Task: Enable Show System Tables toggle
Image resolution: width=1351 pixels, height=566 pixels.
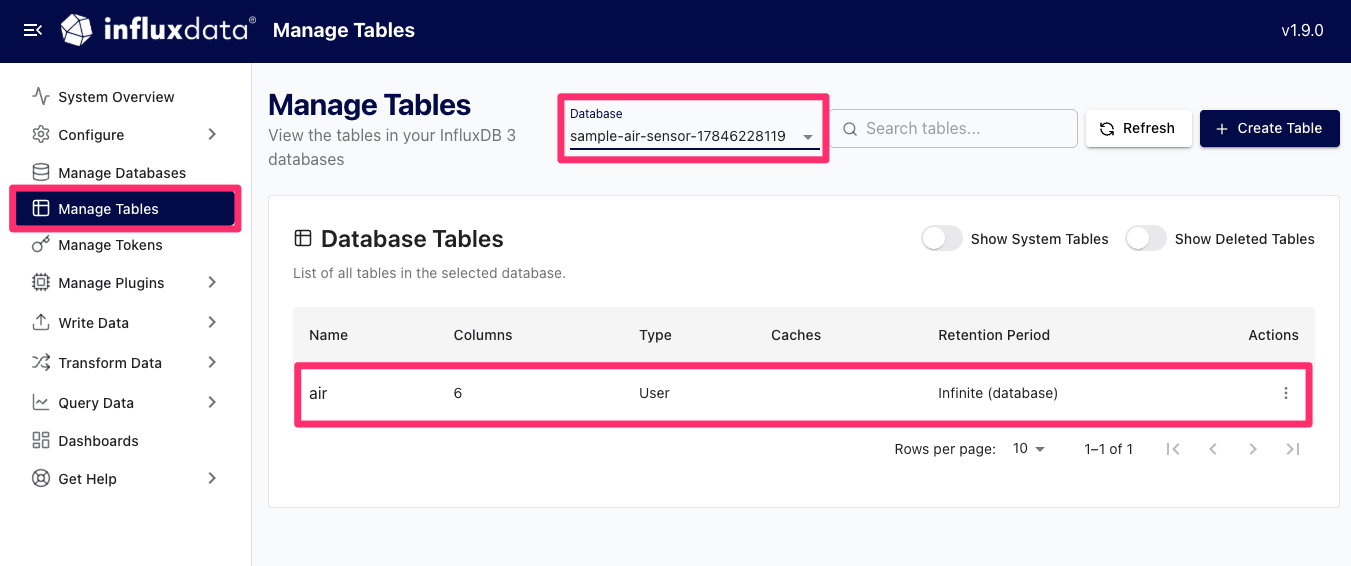Action: point(942,239)
